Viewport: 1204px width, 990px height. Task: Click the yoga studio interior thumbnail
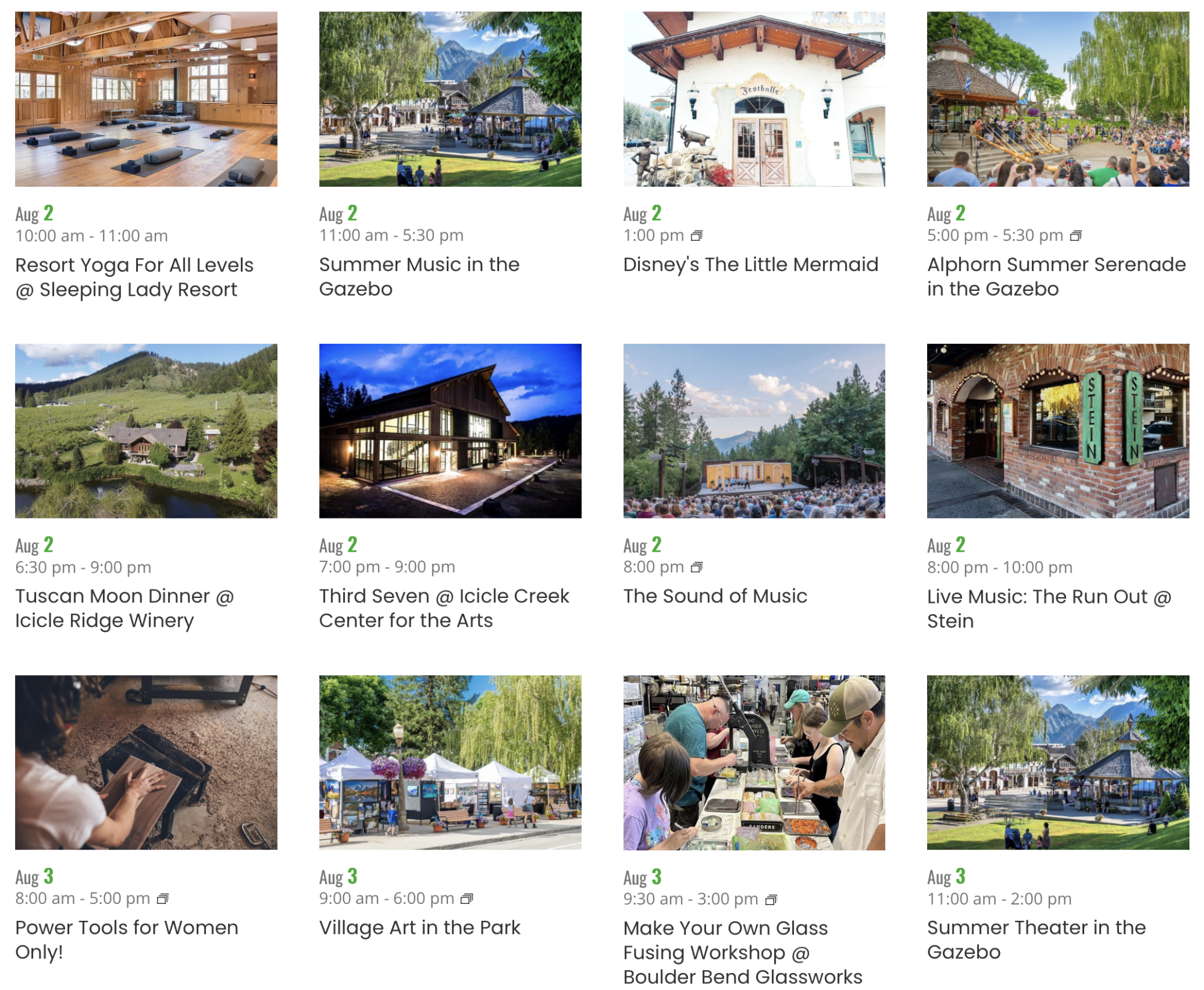(146, 99)
